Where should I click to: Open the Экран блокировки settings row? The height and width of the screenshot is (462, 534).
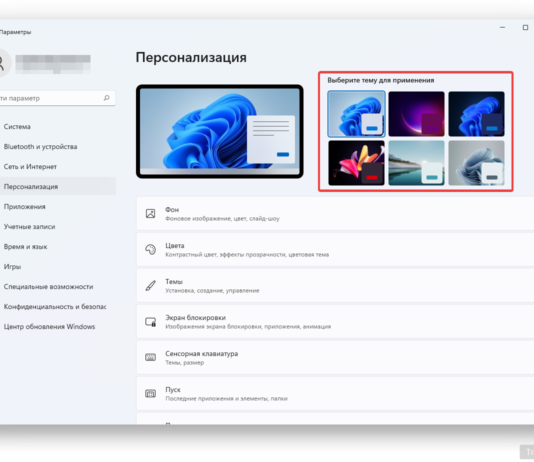pyautogui.click(x=335, y=322)
